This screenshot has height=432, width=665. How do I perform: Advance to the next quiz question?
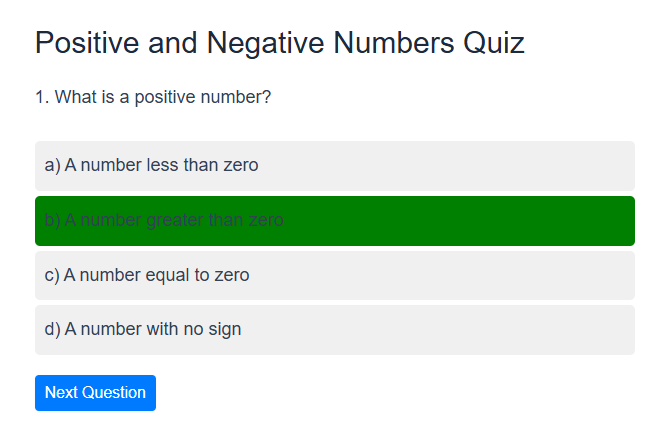point(95,392)
